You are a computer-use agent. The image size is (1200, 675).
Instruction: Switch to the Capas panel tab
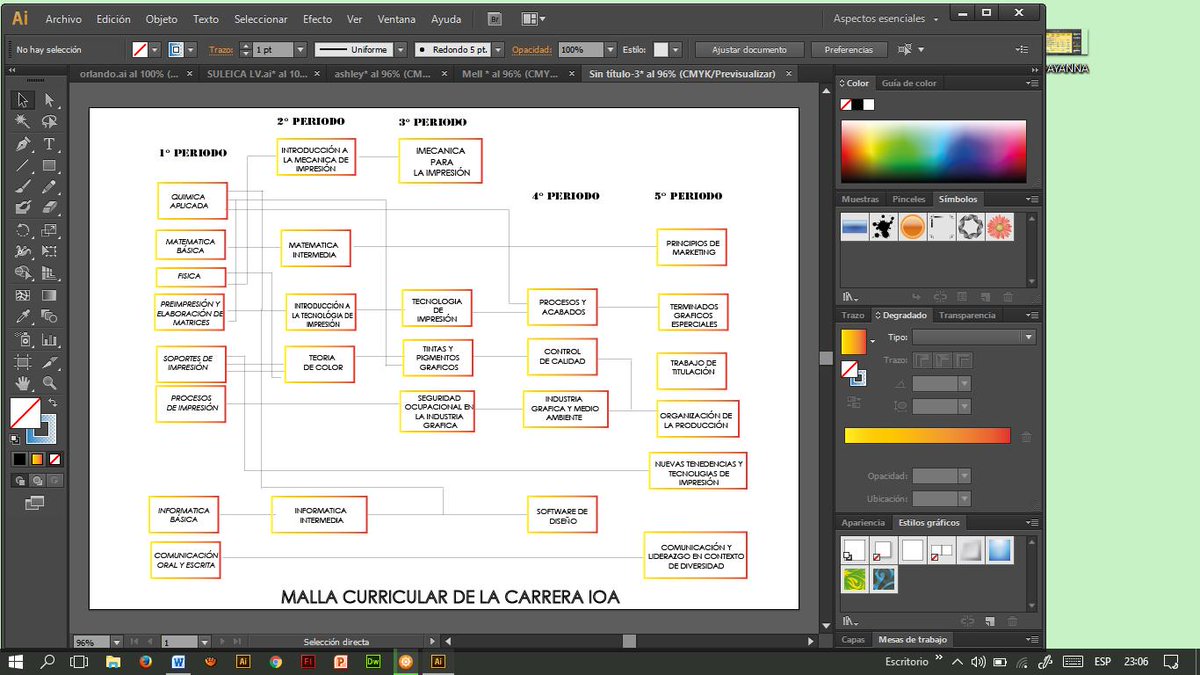(x=853, y=639)
